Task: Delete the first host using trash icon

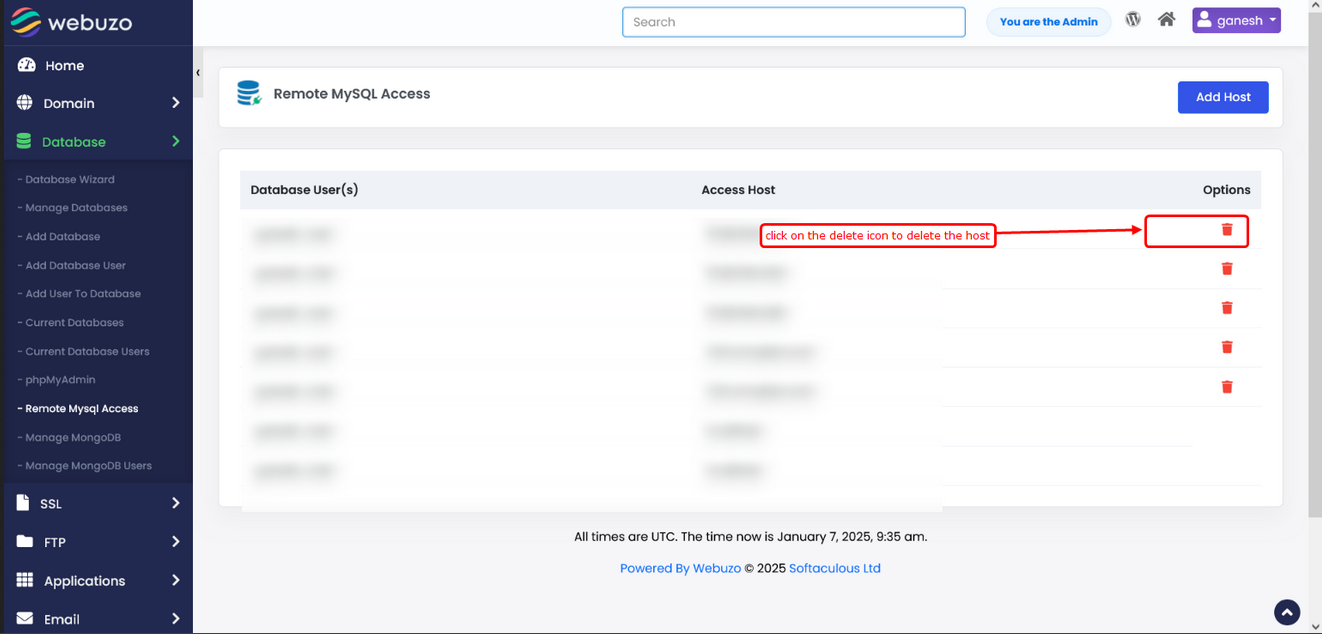Action: (1227, 230)
